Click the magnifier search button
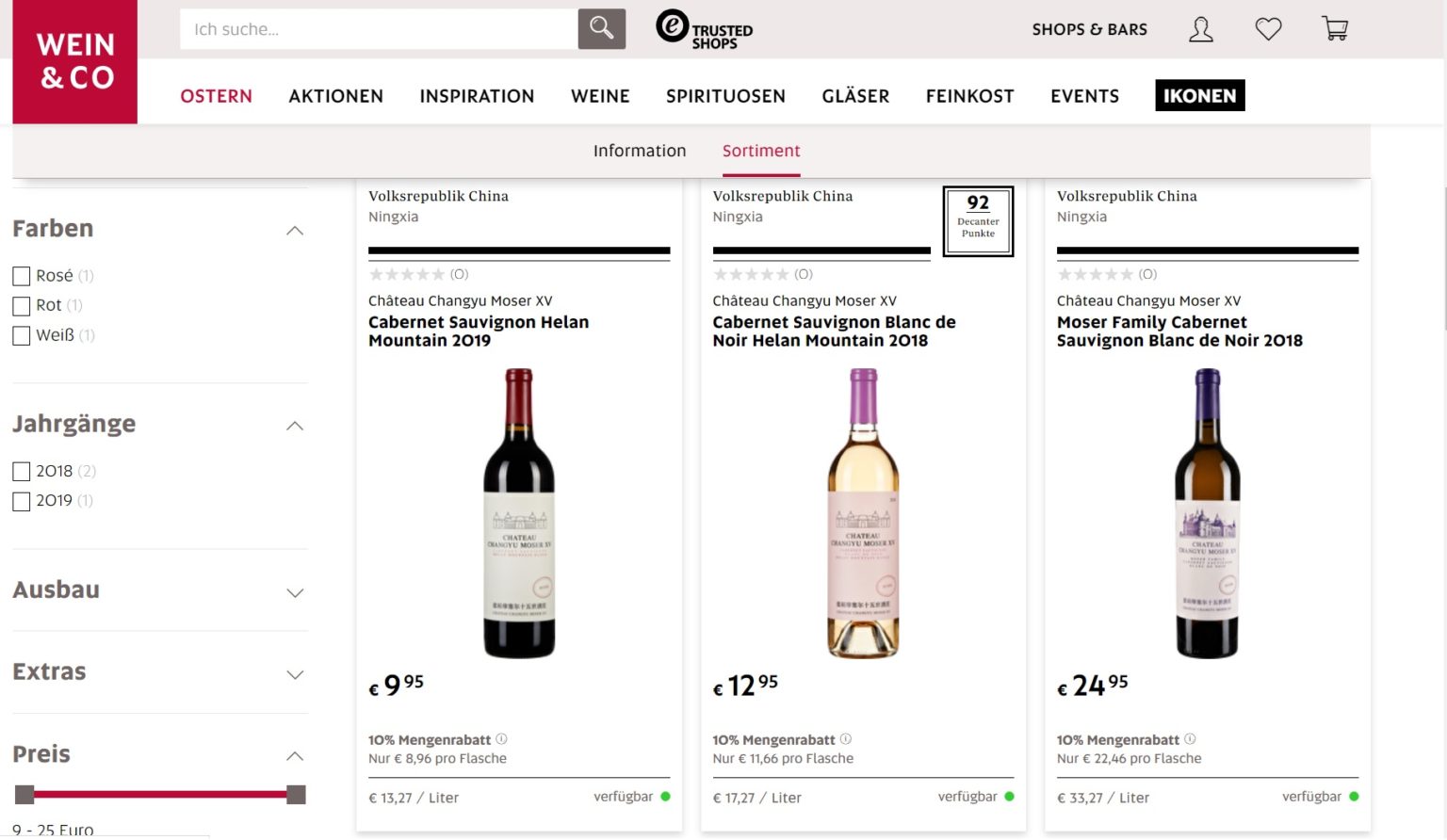Screen dimensions: 1447x840 click(x=601, y=29)
